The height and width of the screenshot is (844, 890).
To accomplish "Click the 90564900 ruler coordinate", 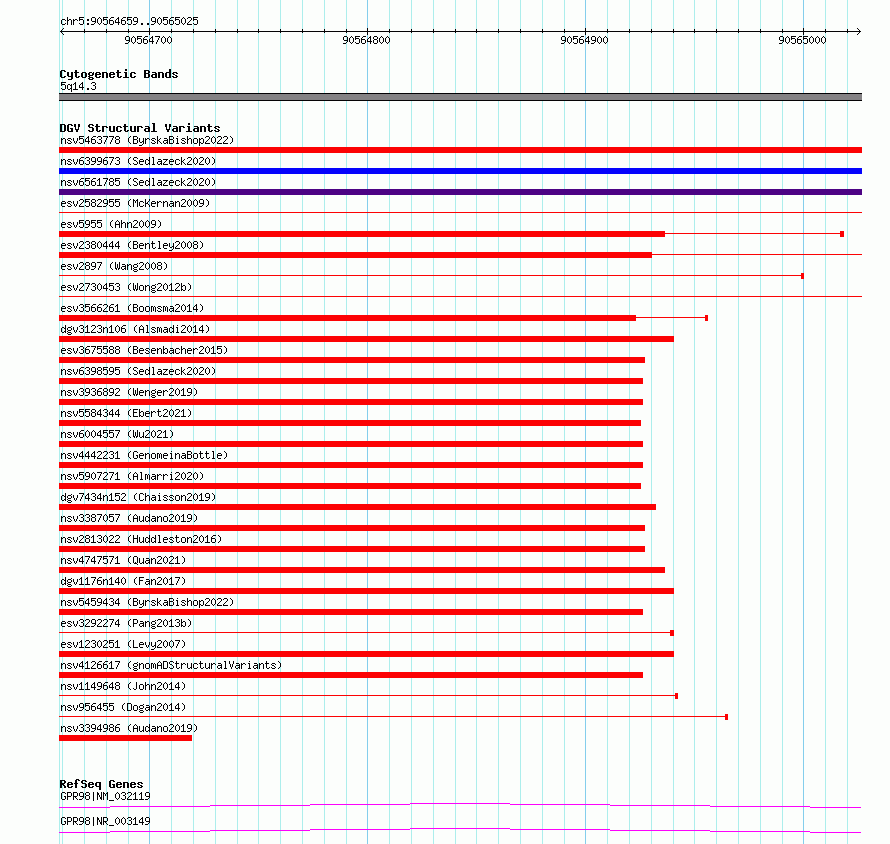I will (584, 40).
